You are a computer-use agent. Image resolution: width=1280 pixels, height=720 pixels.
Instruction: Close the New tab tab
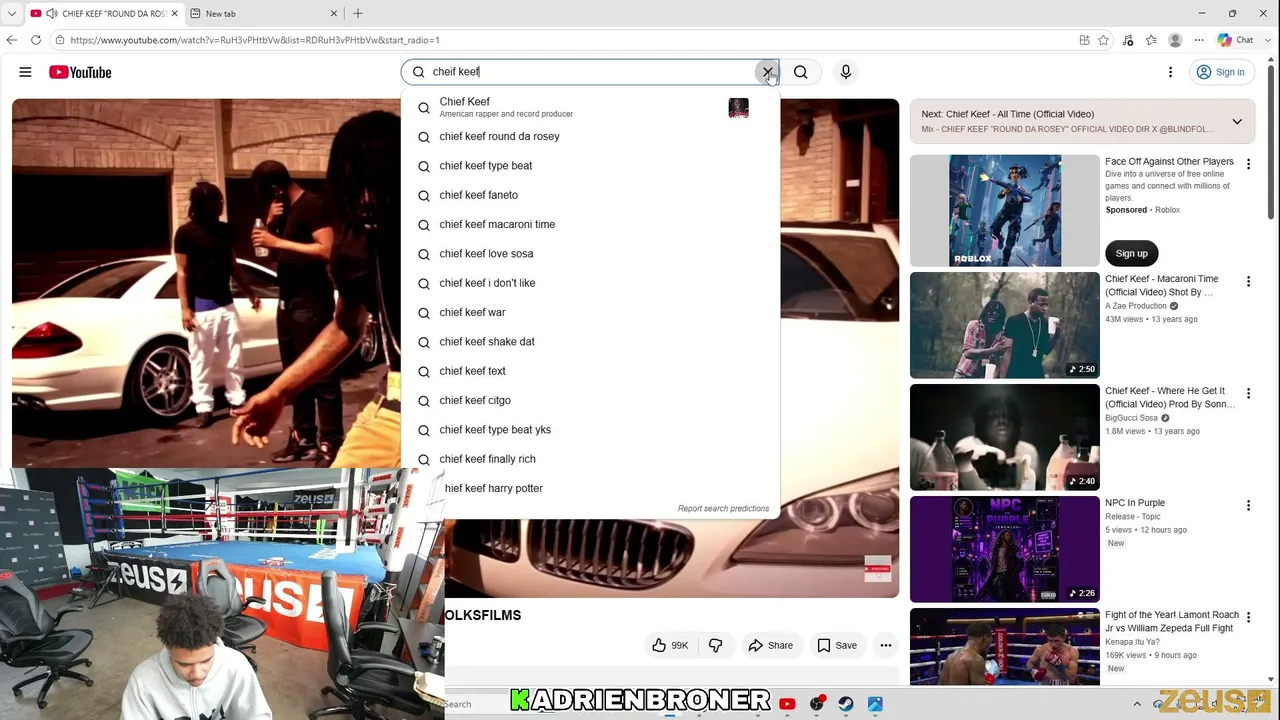(334, 14)
